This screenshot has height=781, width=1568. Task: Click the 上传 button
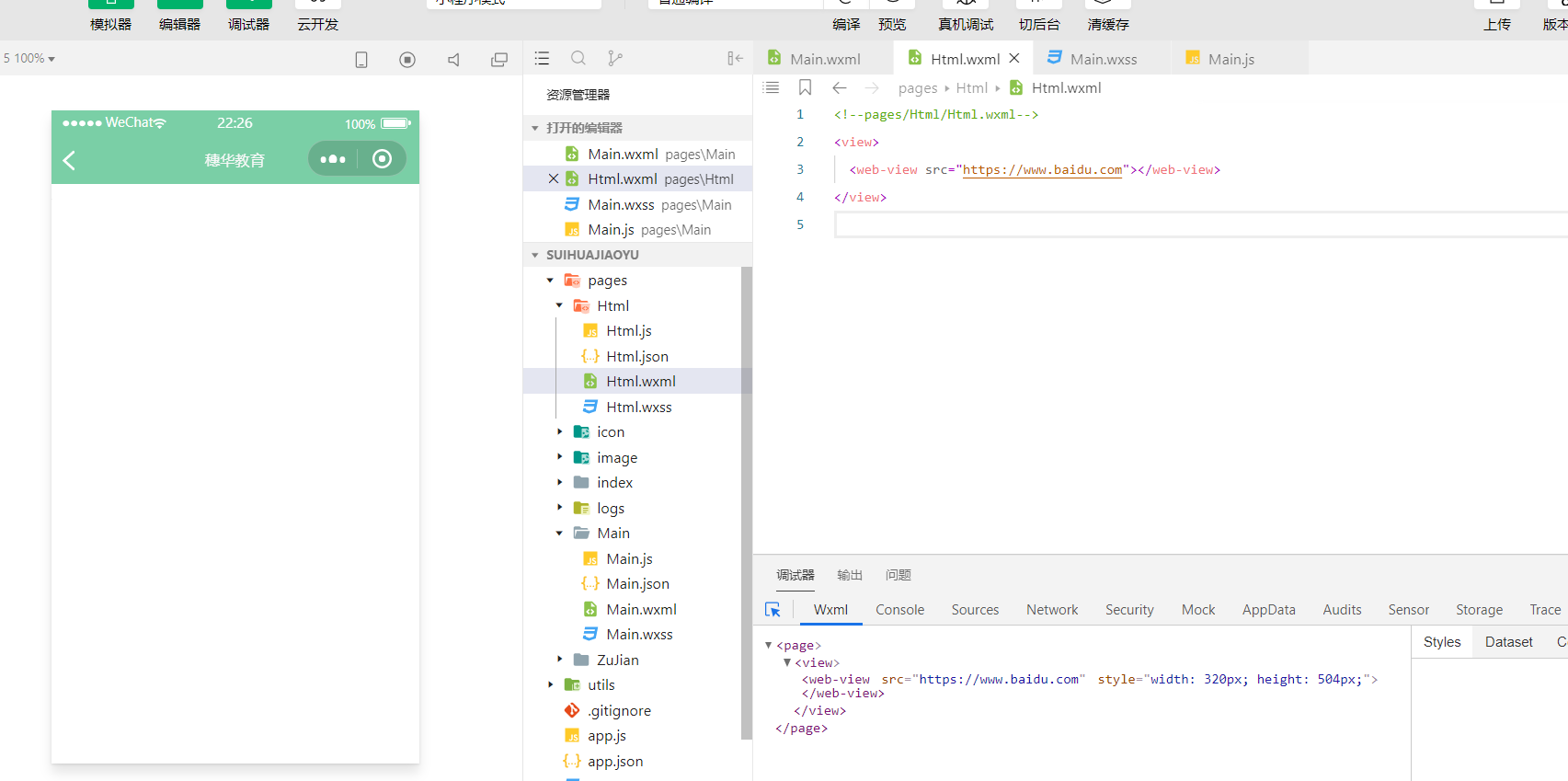coord(1496,16)
